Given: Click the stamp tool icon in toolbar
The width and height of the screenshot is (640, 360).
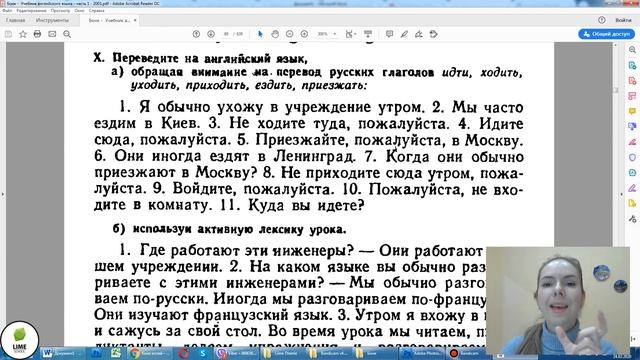Looking at the screenshot, I should (433, 34).
